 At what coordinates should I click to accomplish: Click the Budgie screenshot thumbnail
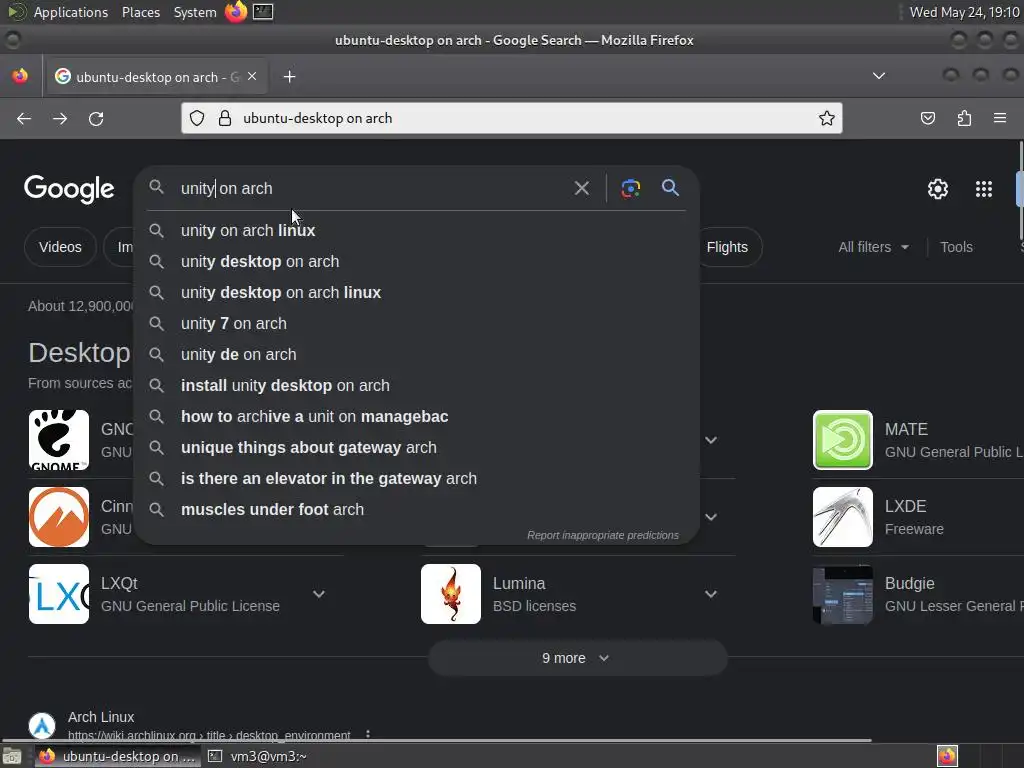(842, 594)
